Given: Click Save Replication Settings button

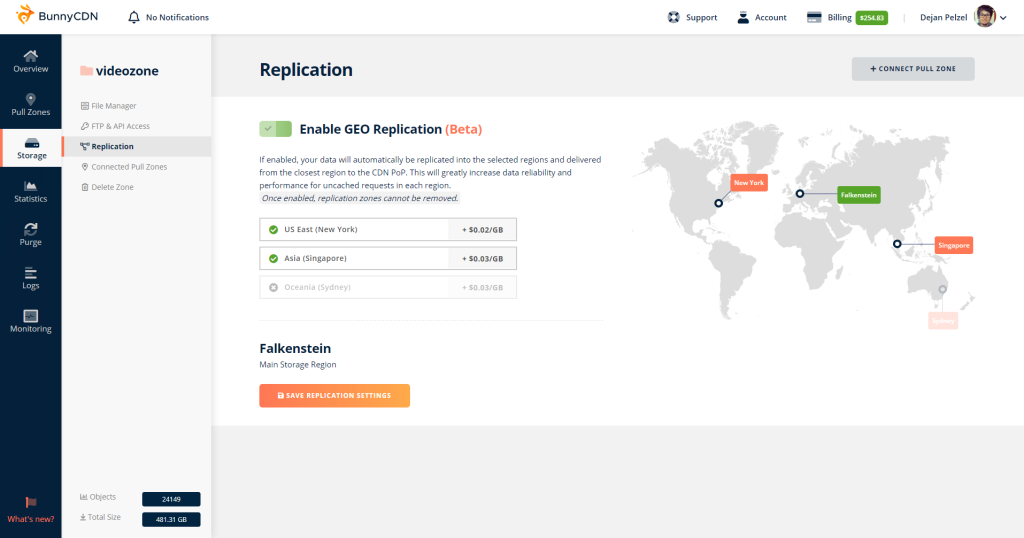Looking at the screenshot, I should (334, 396).
